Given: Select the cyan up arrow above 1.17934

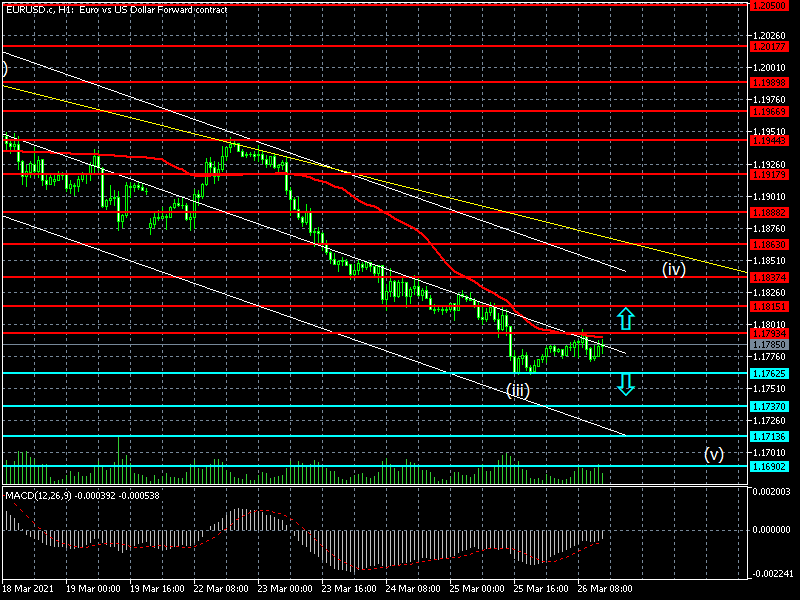Looking at the screenshot, I should pos(626,318).
